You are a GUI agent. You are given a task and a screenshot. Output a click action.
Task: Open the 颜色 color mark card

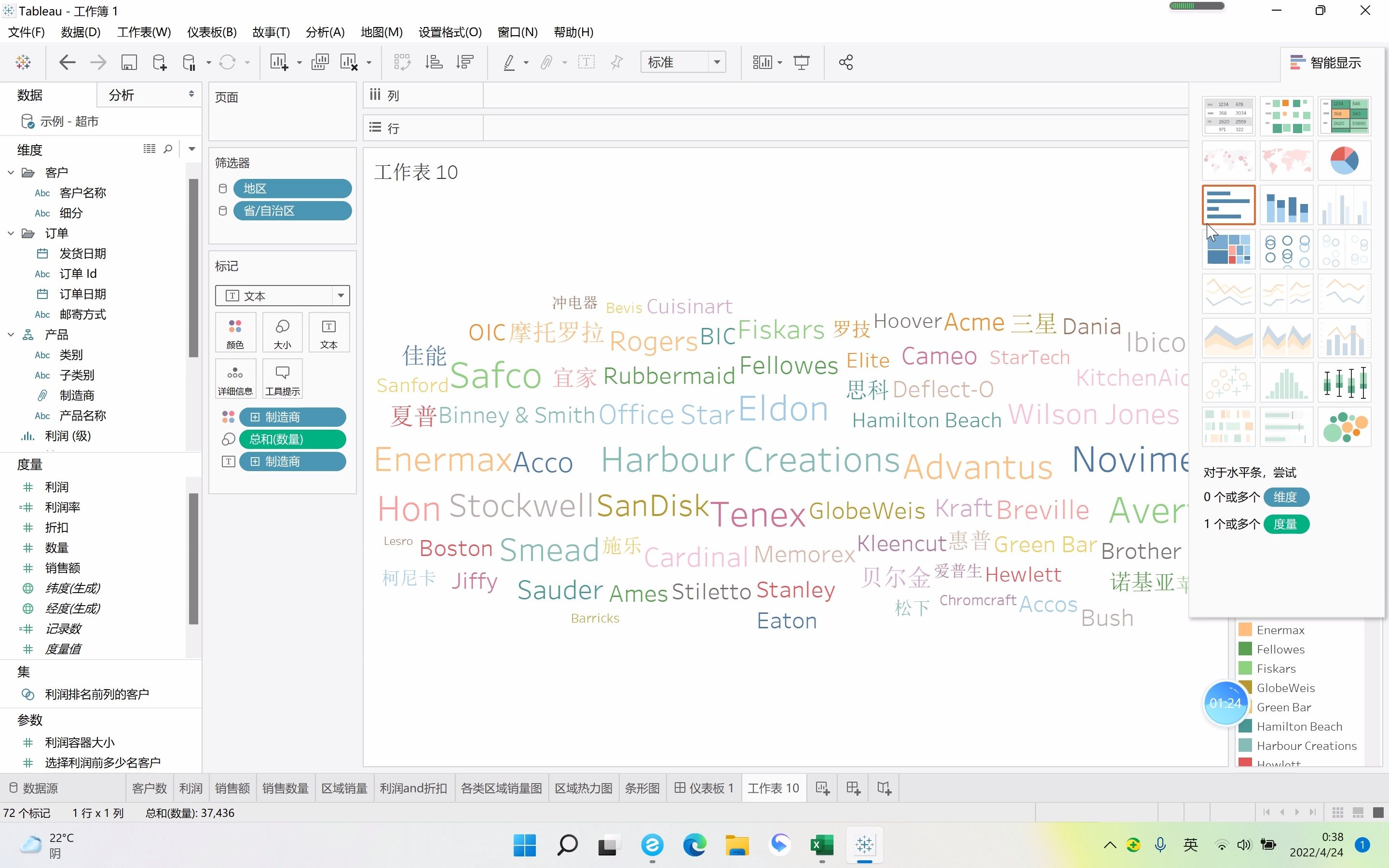235,332
